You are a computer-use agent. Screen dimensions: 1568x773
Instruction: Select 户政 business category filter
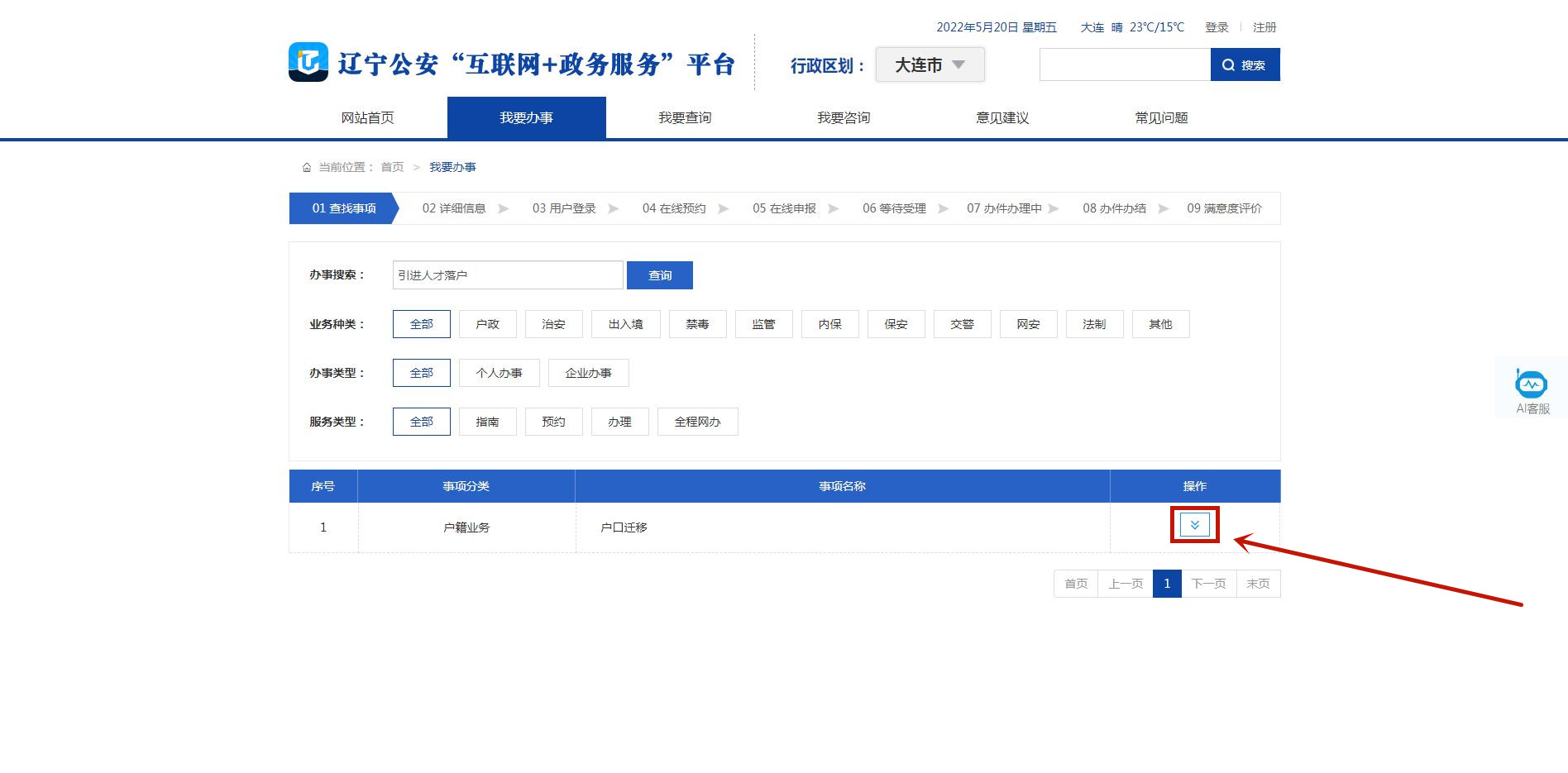[487, 324]
